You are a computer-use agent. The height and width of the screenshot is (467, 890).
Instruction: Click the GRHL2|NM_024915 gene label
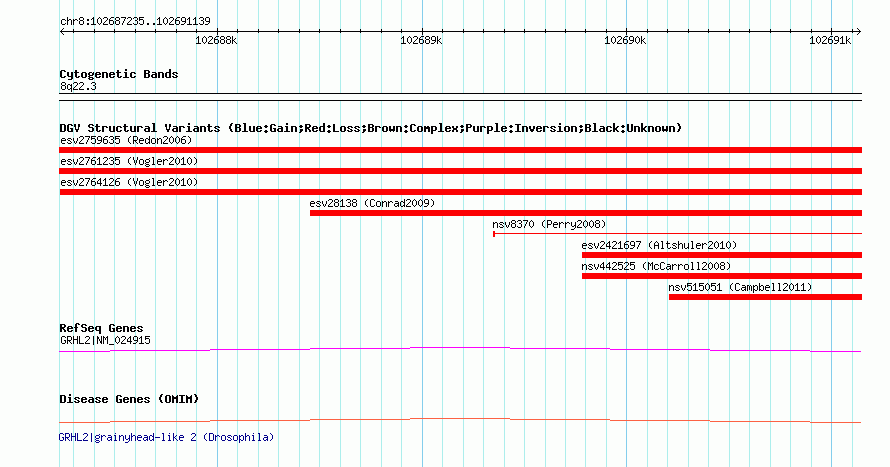pyautogui.click(x=105, y=340)
